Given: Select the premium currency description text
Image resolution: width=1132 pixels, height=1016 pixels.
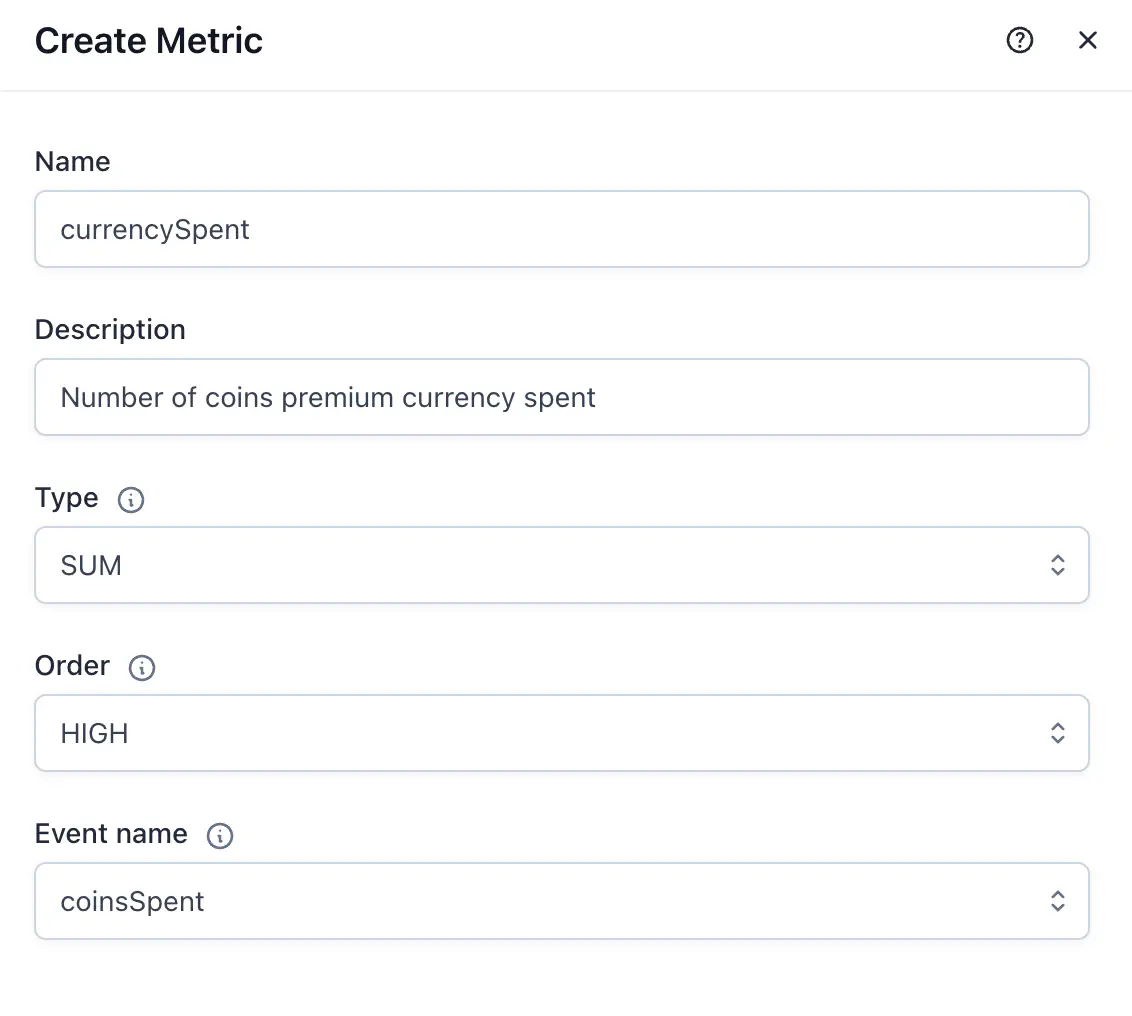Looking at the screenshot, I should [328, 397].
